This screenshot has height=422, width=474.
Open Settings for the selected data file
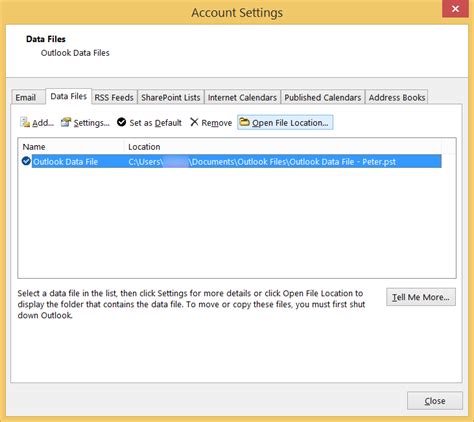(x=85, y=123)
